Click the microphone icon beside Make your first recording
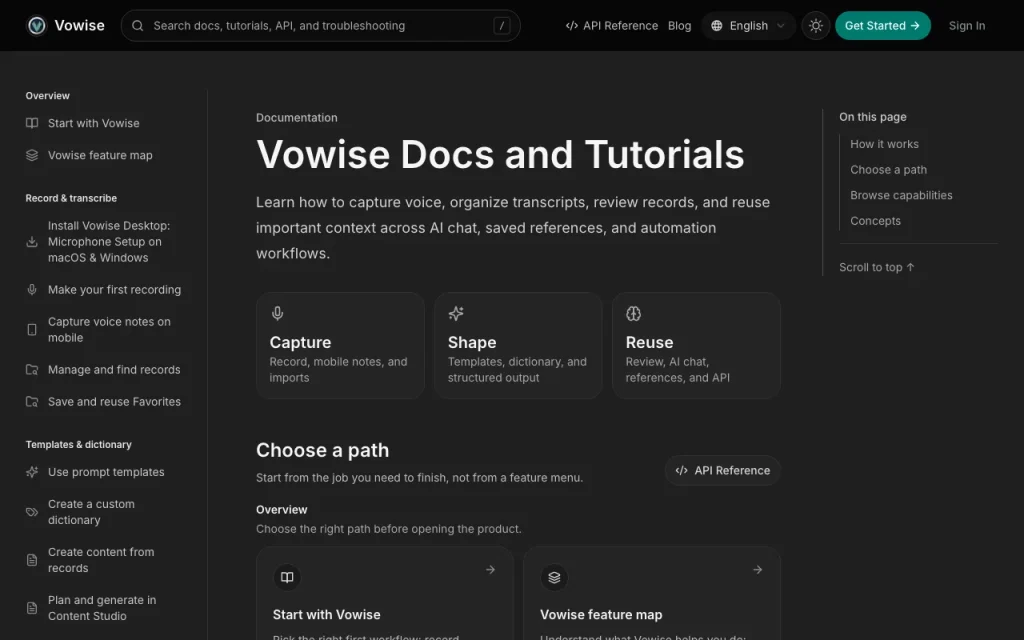This screenshot has width=1024, height=640. click(32, 289)
